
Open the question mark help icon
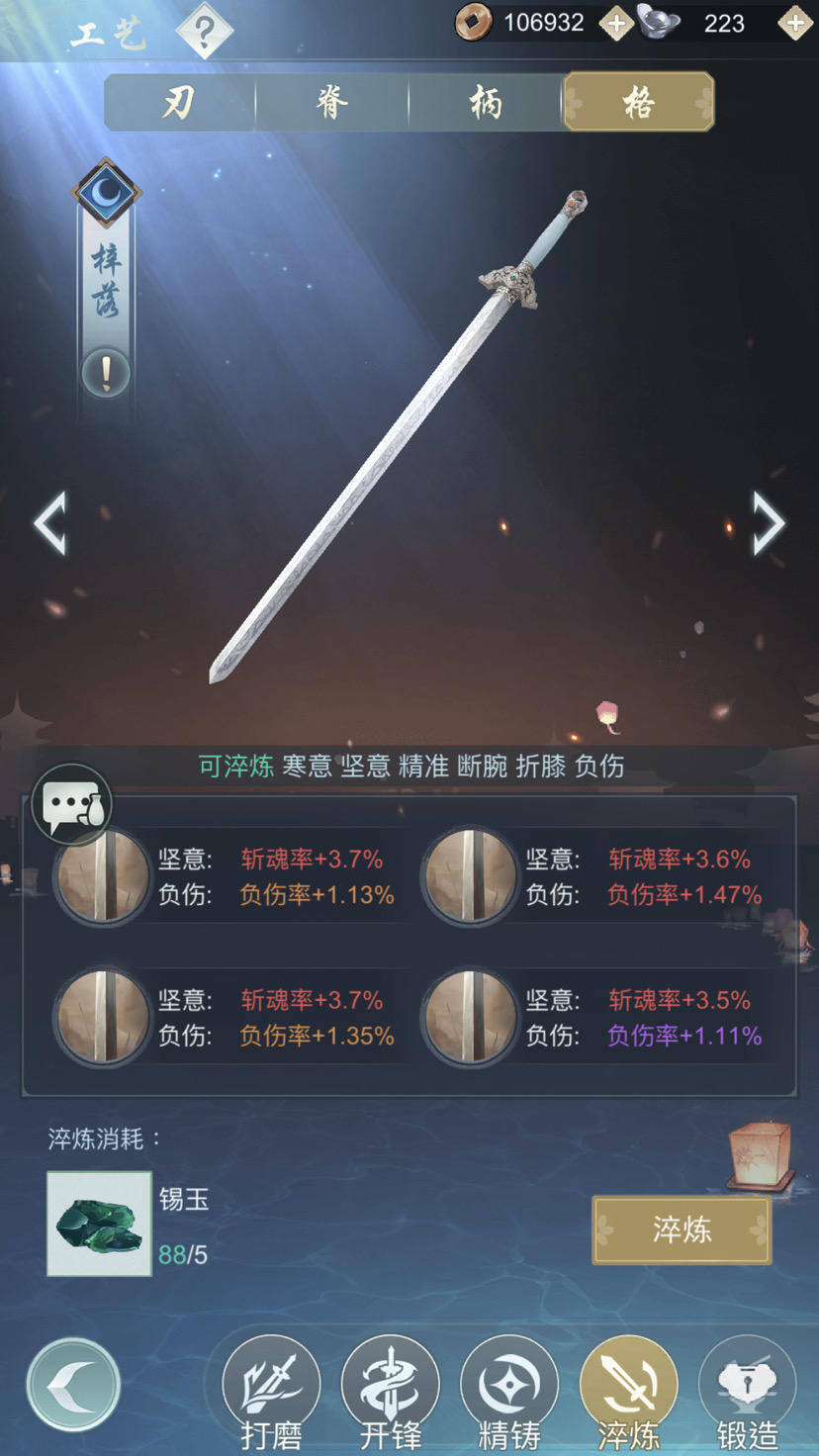pos(205,30)
